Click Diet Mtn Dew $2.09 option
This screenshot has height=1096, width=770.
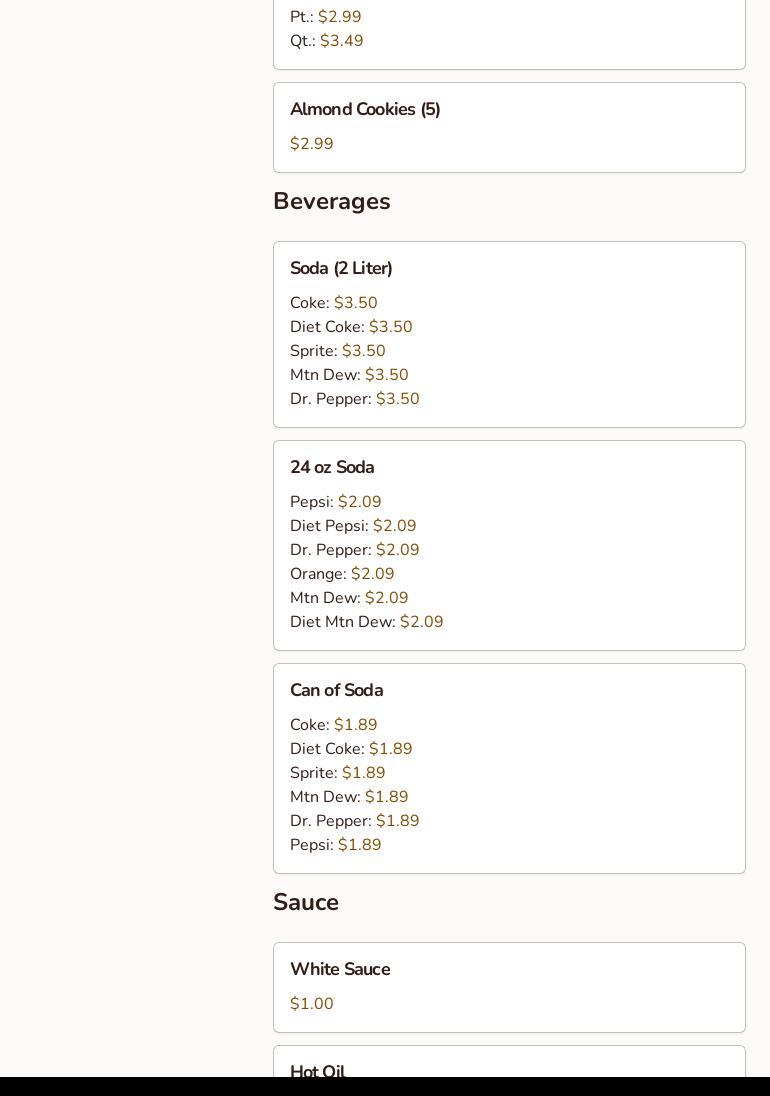[x=366, y=622]
